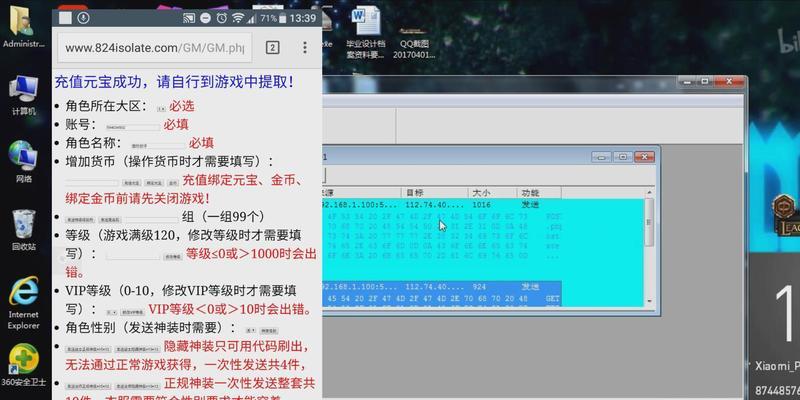This screenshot has width=800, height=400.
Task: Tap the cast screen icon in status bar
Action: [x=189, y=18]
